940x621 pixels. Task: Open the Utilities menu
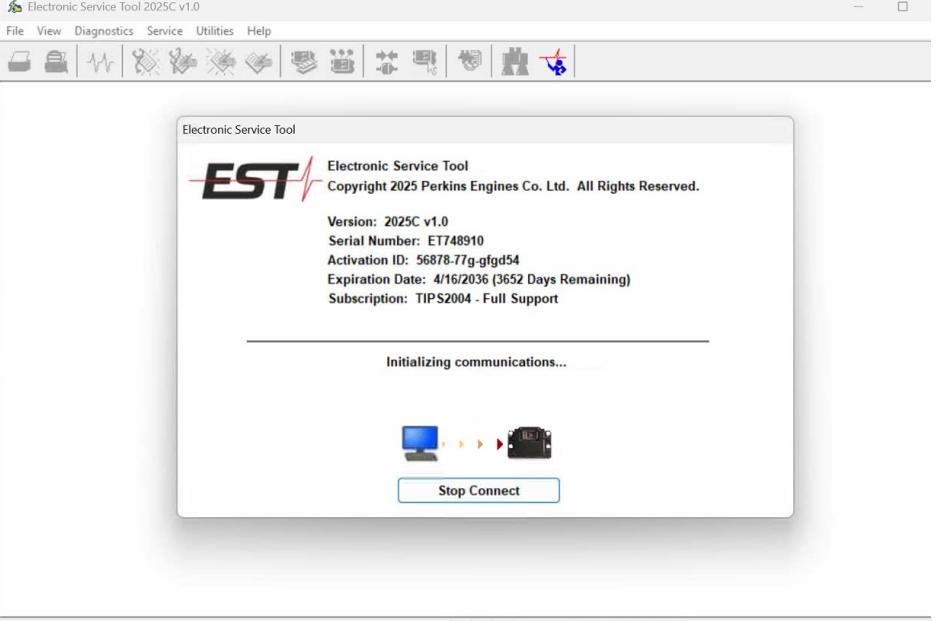click(x=215, y=31)
